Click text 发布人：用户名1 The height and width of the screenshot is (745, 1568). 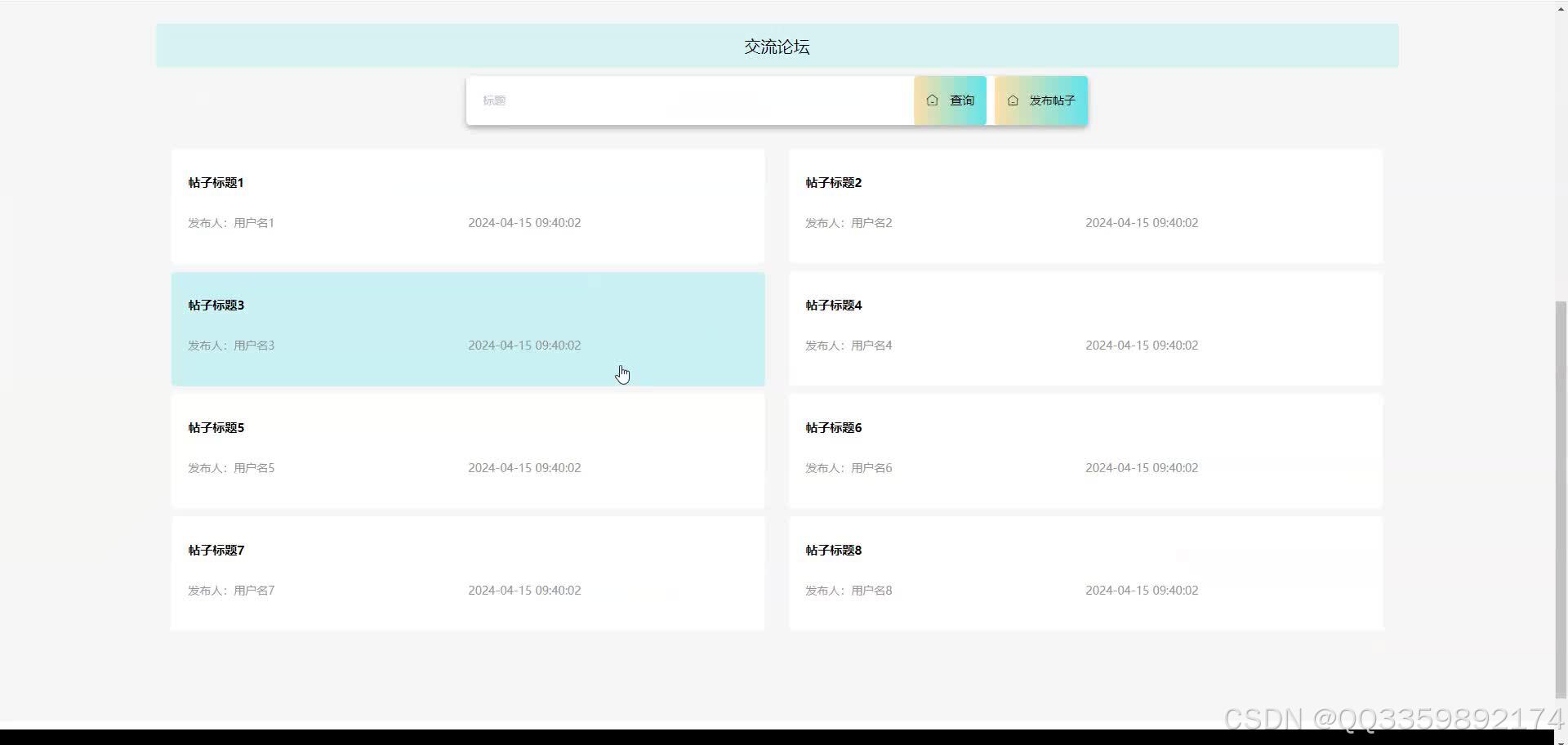pos(231,223)
